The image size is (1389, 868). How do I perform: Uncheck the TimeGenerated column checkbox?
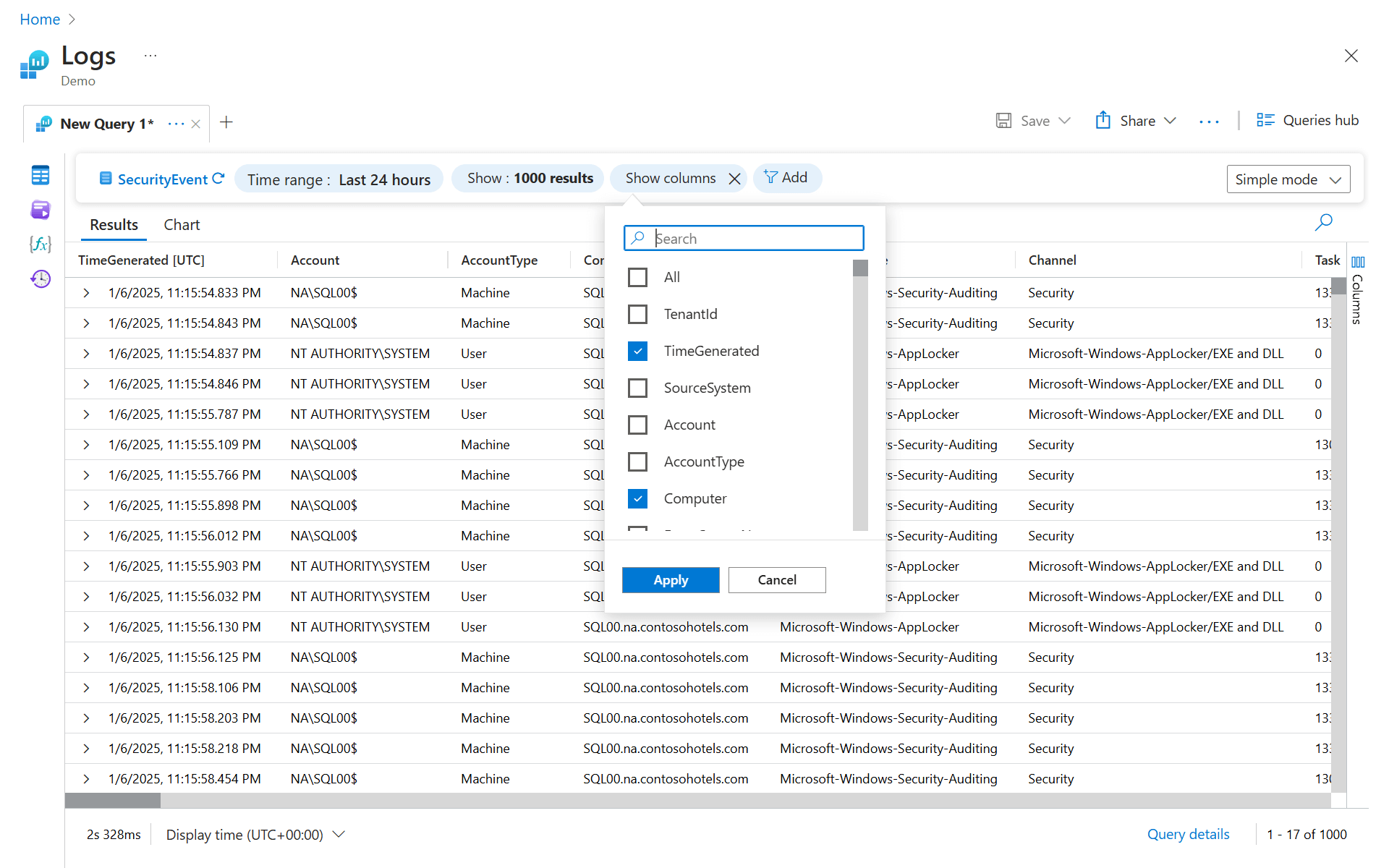point(637,351)
